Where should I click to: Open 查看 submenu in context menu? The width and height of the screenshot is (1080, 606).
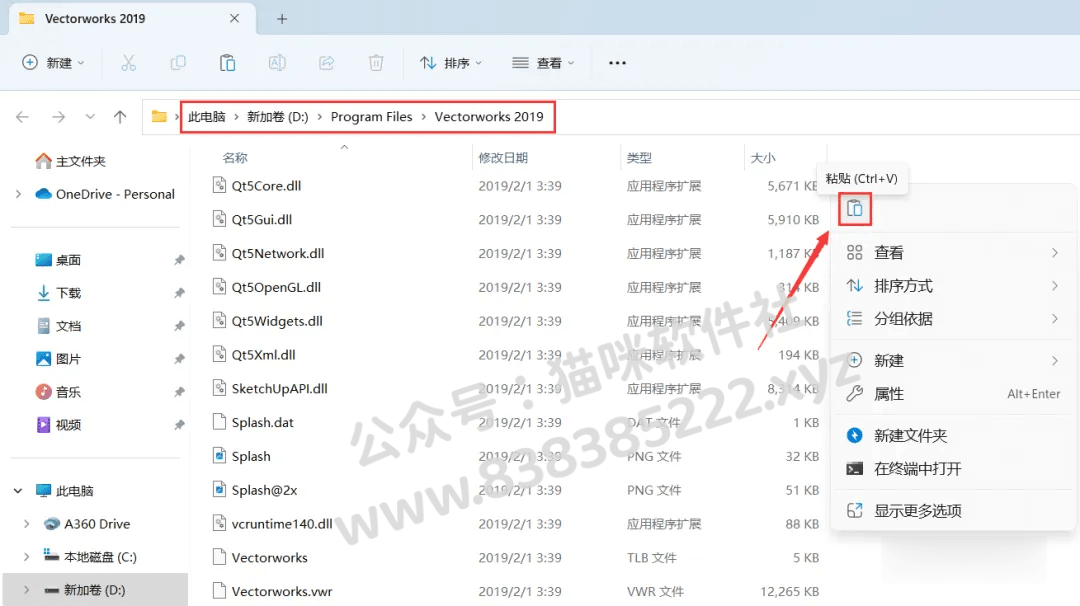(x=953, y=253)
